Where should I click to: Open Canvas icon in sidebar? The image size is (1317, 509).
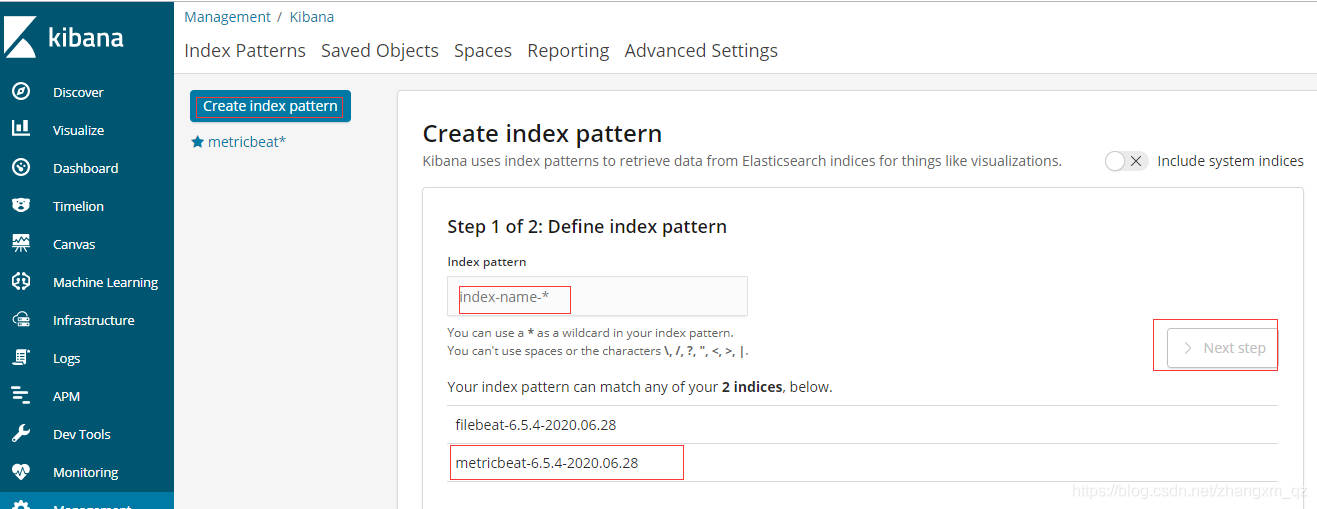[x=21, y=244]
